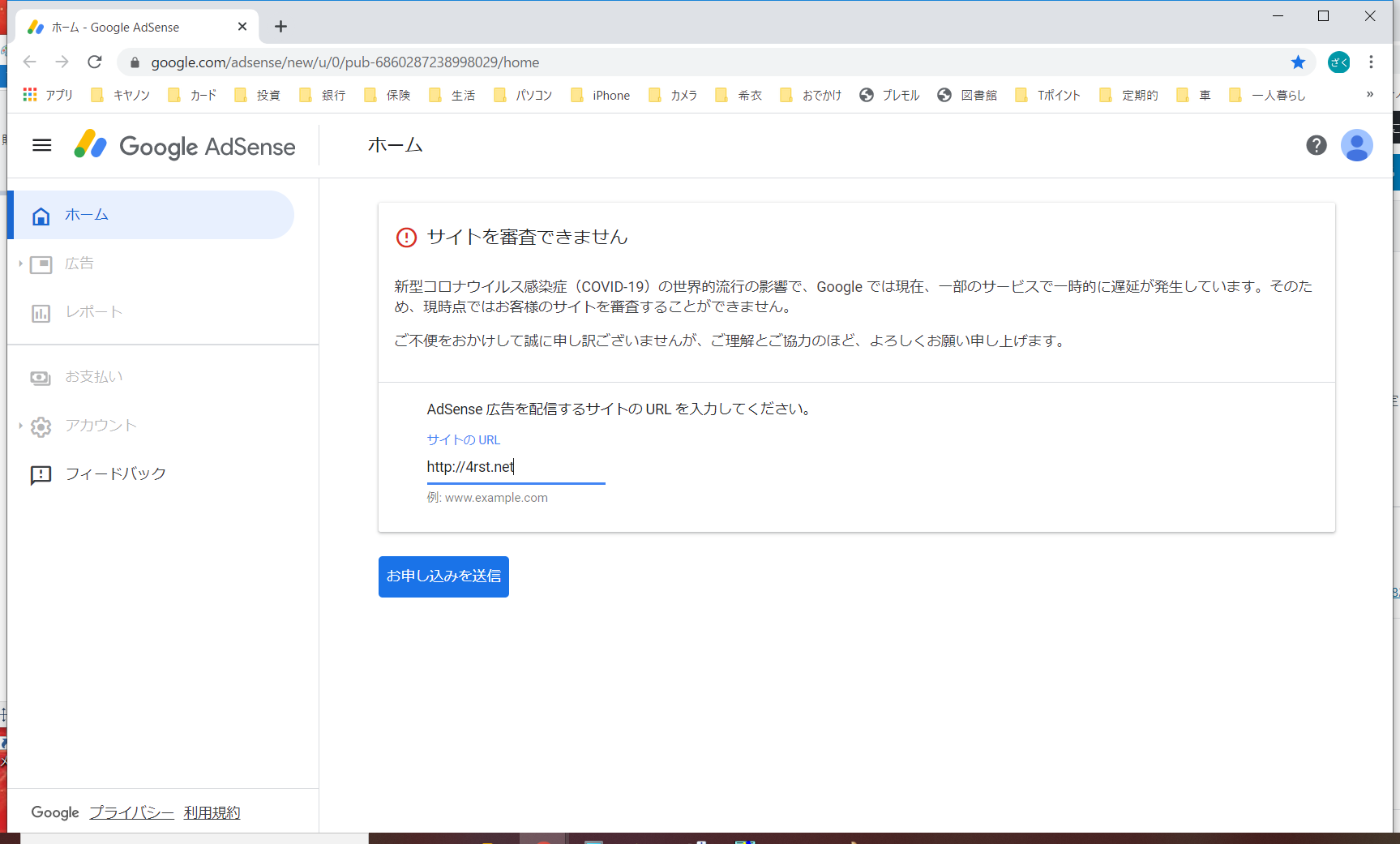Screen dimensions: 1400x844
Task: Click the site lock icon in address bar
Action: (135, 62)
